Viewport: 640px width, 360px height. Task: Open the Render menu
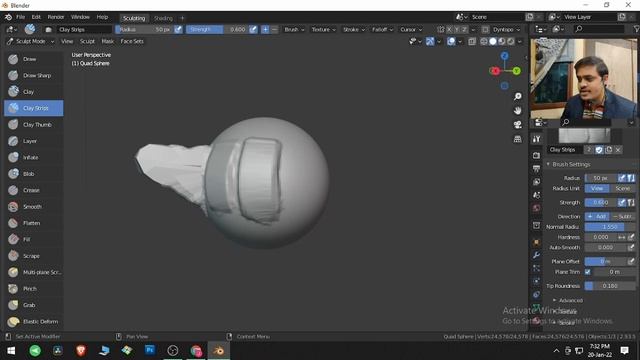(x=56, y=17)
